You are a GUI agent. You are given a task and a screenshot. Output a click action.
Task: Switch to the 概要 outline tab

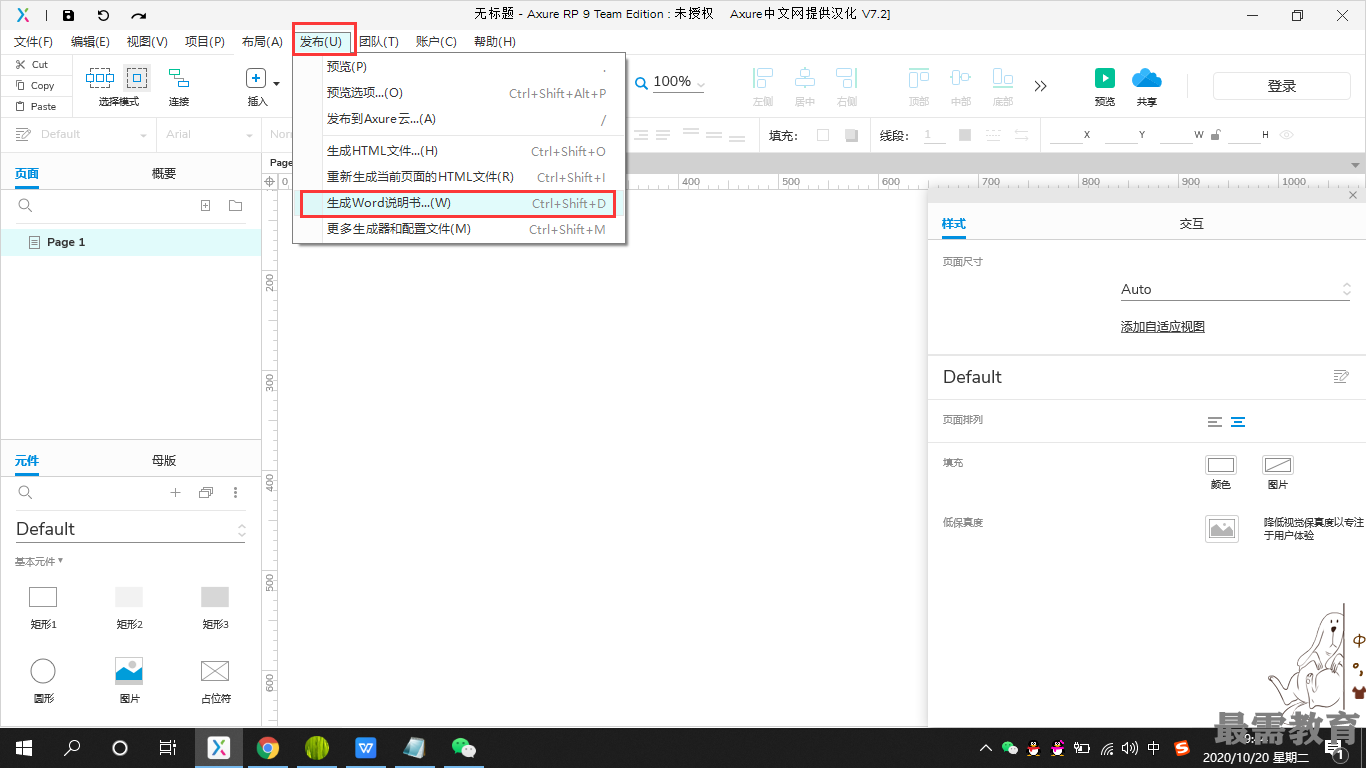pyautogui.click(x=164, y=173)
